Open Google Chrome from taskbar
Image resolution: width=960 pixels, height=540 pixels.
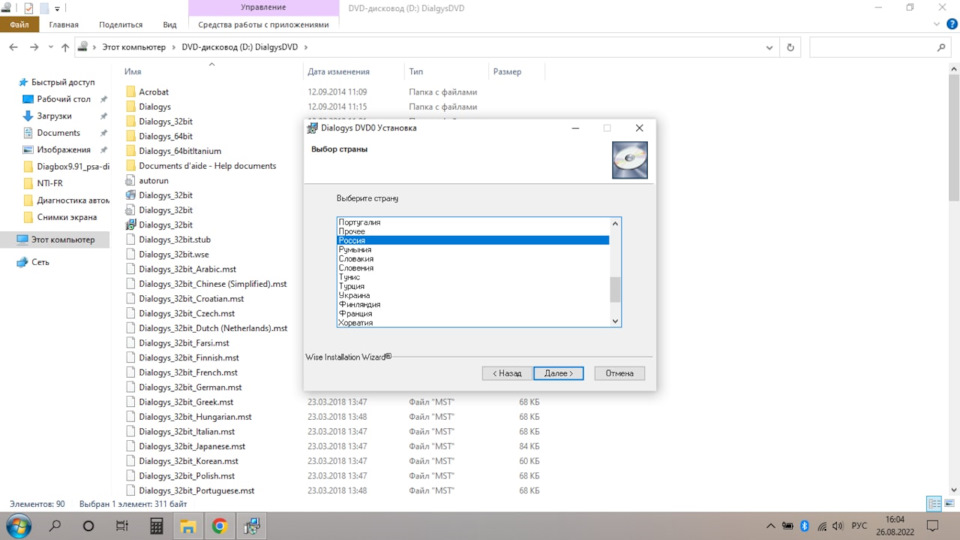click(x=219, y=526)
